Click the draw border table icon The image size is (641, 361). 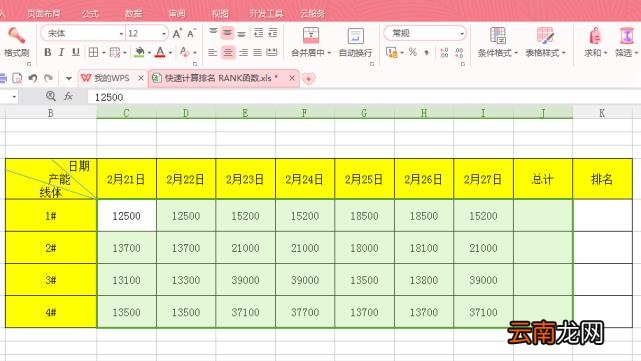[x=115, y=52]
